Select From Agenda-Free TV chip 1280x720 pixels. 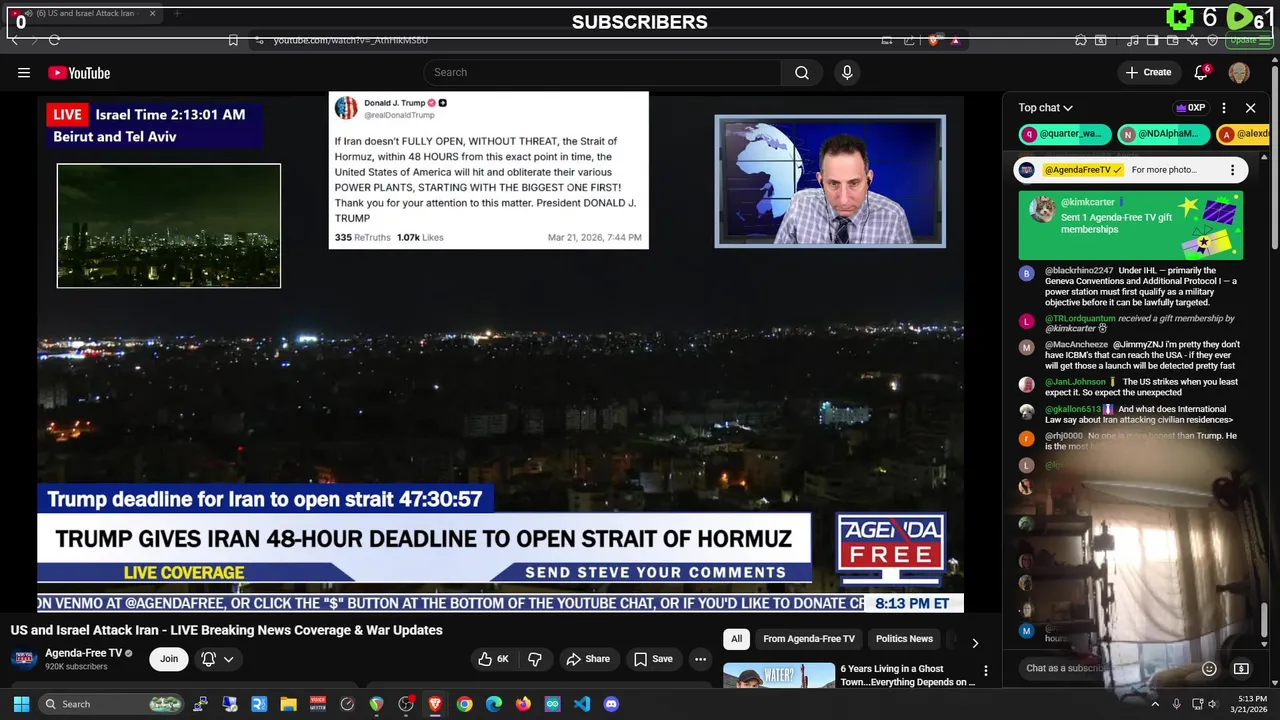click(x=809, y=639)
